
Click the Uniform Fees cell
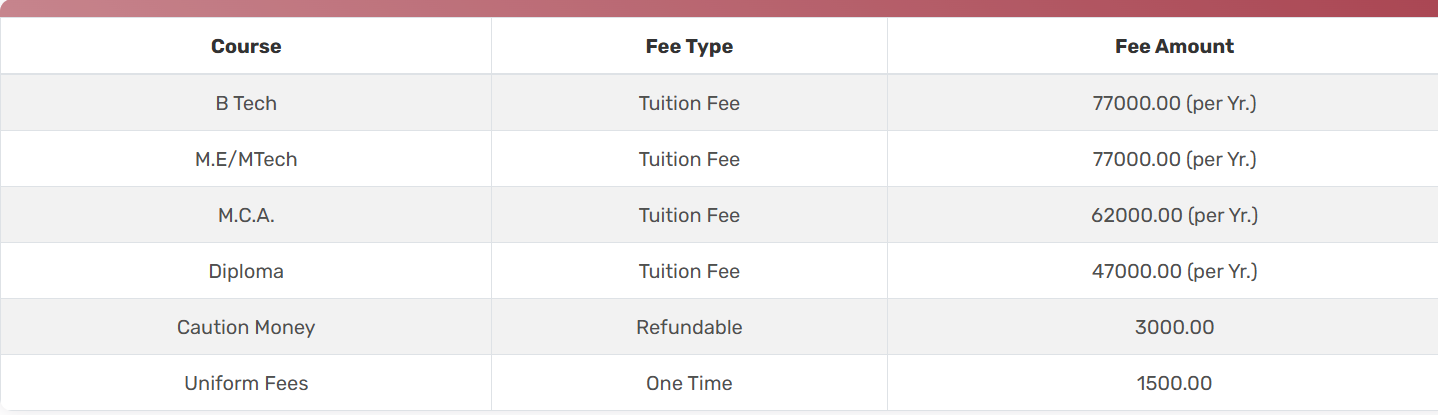tap(246, 383)
